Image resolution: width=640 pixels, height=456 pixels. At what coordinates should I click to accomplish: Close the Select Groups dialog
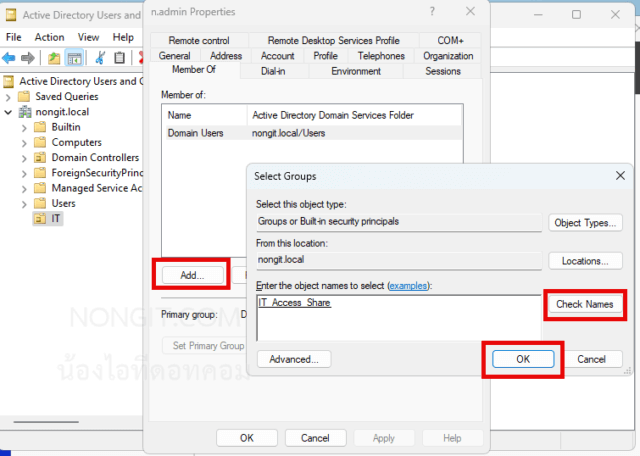620,176
